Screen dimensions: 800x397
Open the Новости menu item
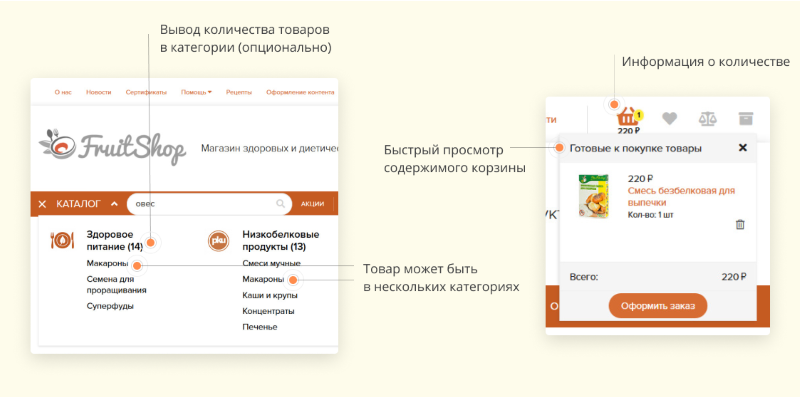pyautogui.click(x=98, y=92)
